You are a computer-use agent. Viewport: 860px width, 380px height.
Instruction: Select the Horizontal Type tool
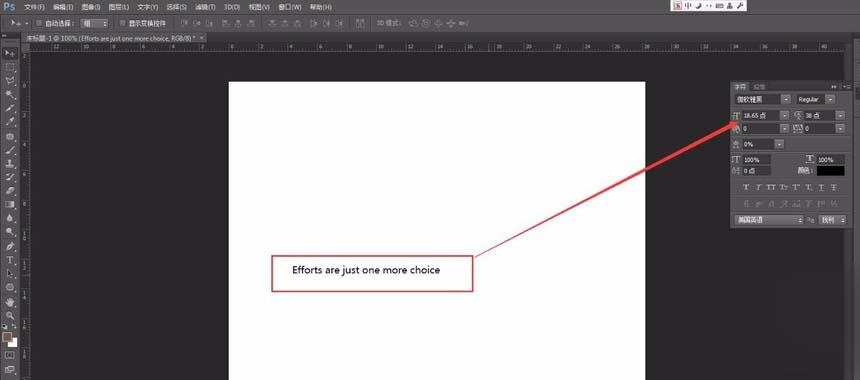click(x=10, y=259)
